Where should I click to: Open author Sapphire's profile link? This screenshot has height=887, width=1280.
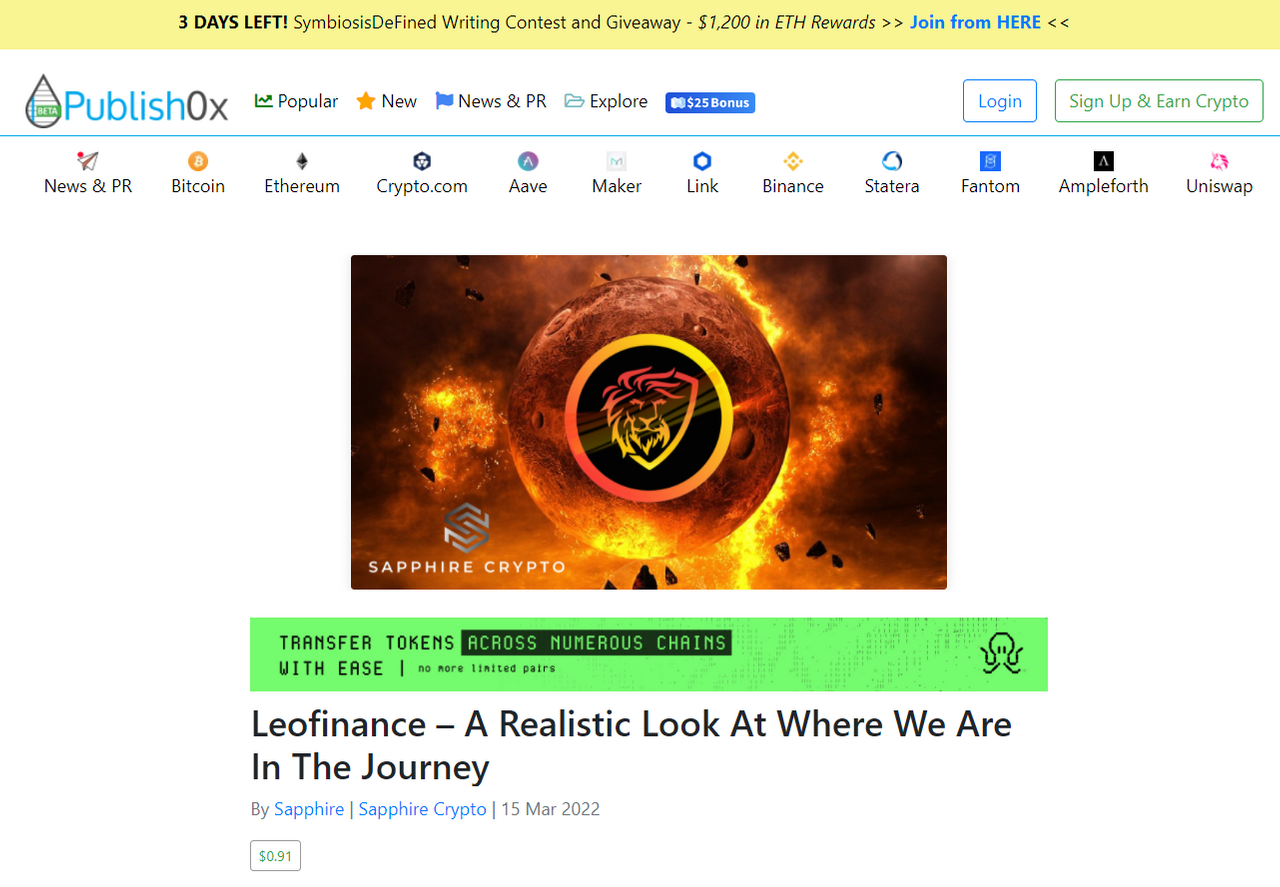point(309,809)
